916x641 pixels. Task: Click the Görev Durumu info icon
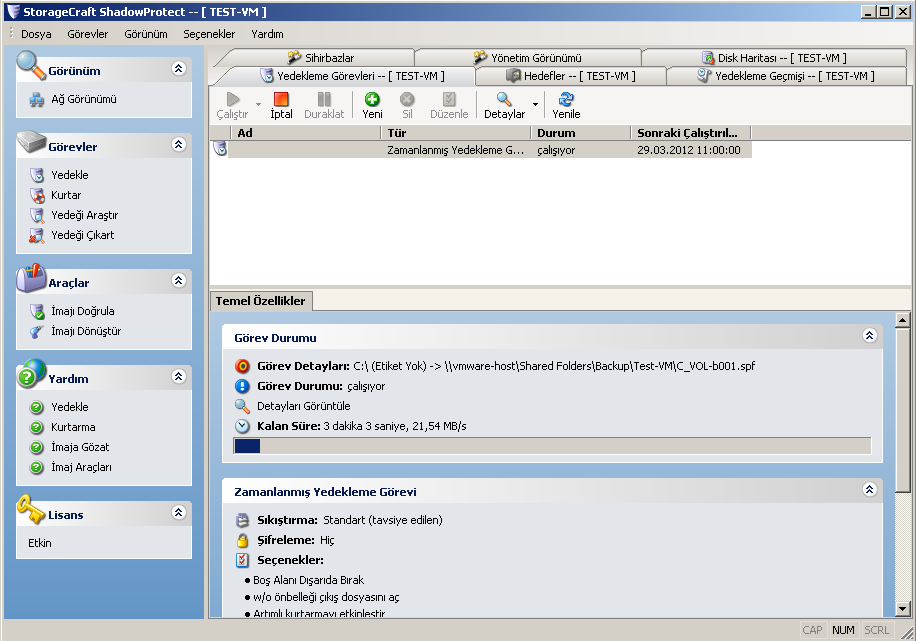coord(242,386)
